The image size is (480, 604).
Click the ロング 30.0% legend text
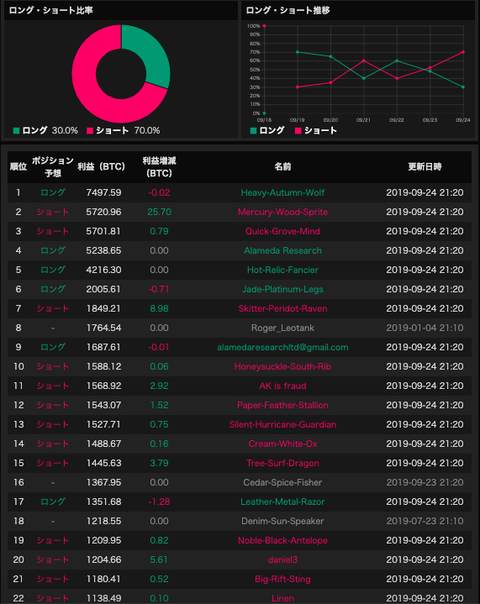50,131
